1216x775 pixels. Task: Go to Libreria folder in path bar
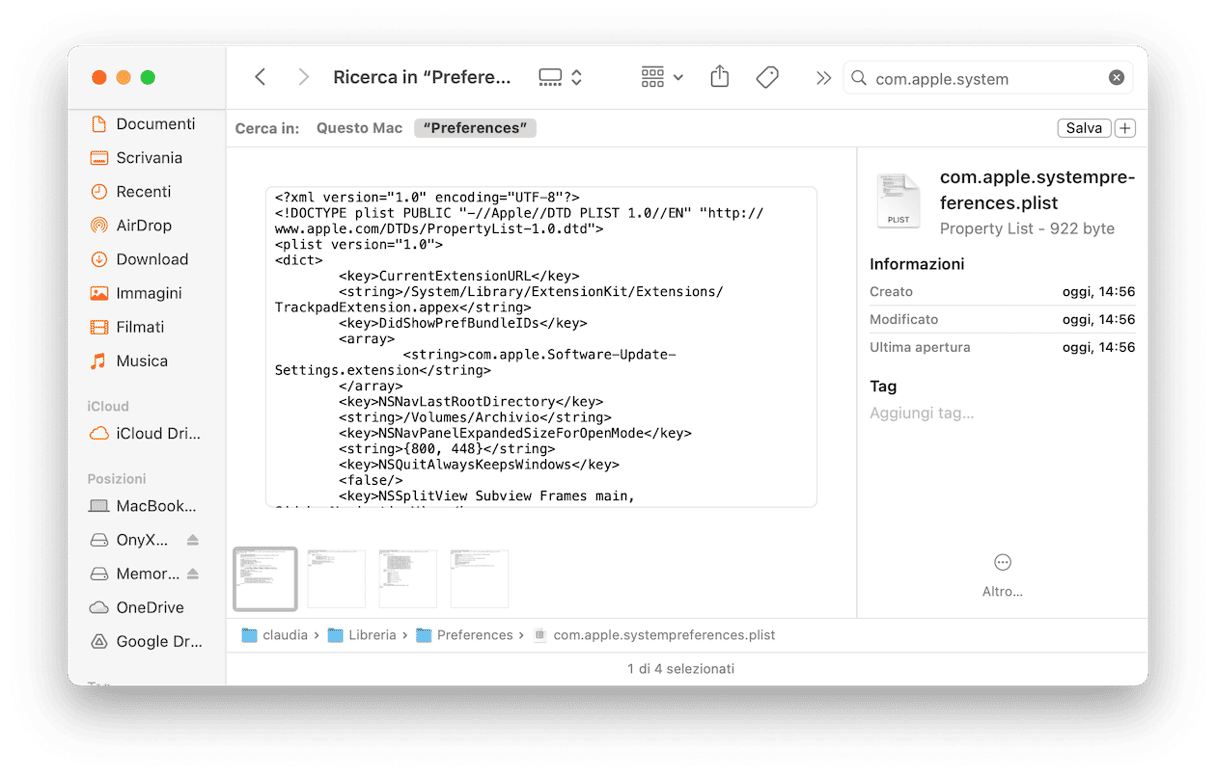(362, 635)
